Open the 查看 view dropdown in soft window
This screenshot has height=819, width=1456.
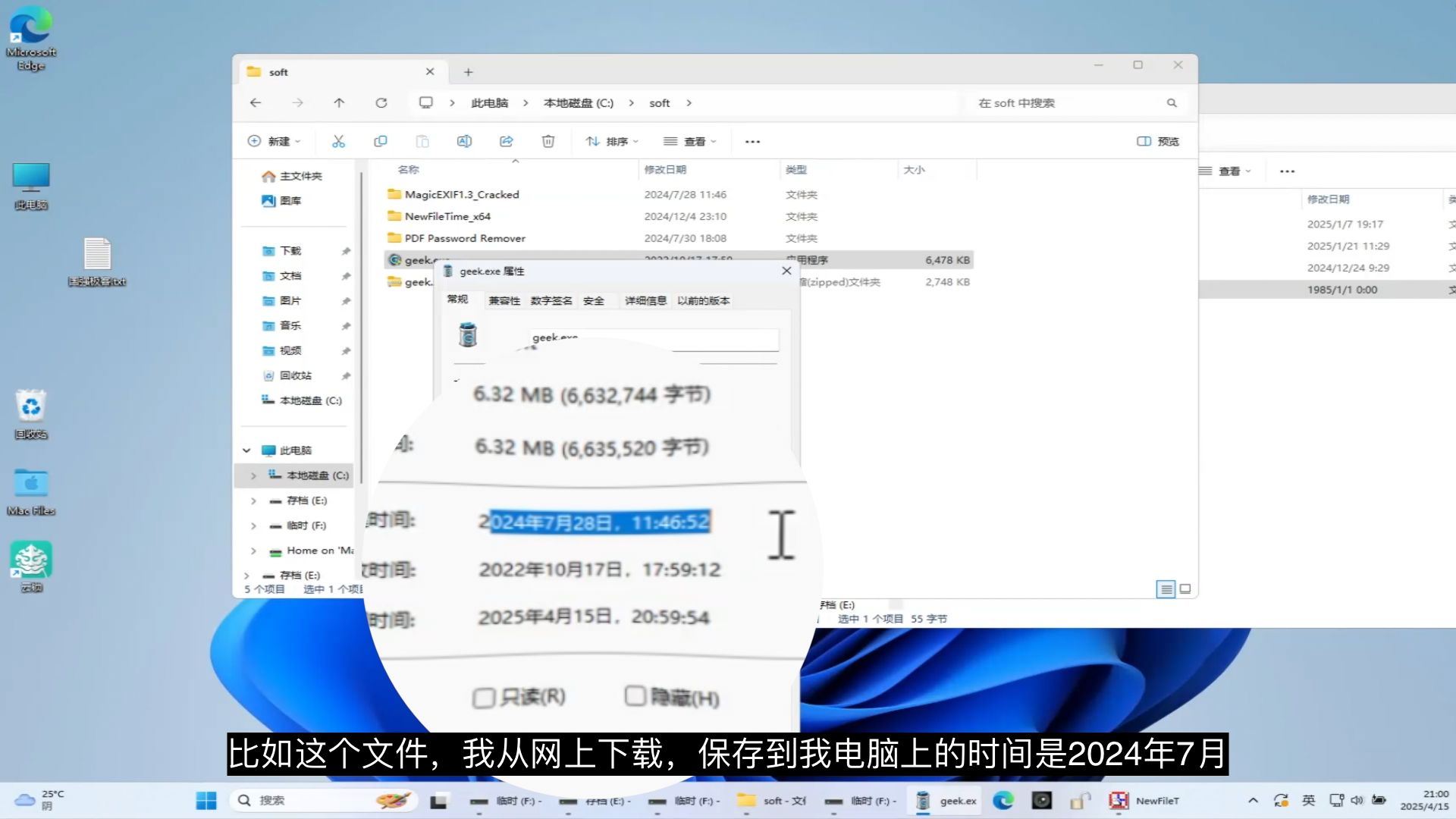[x=690, y=142]
